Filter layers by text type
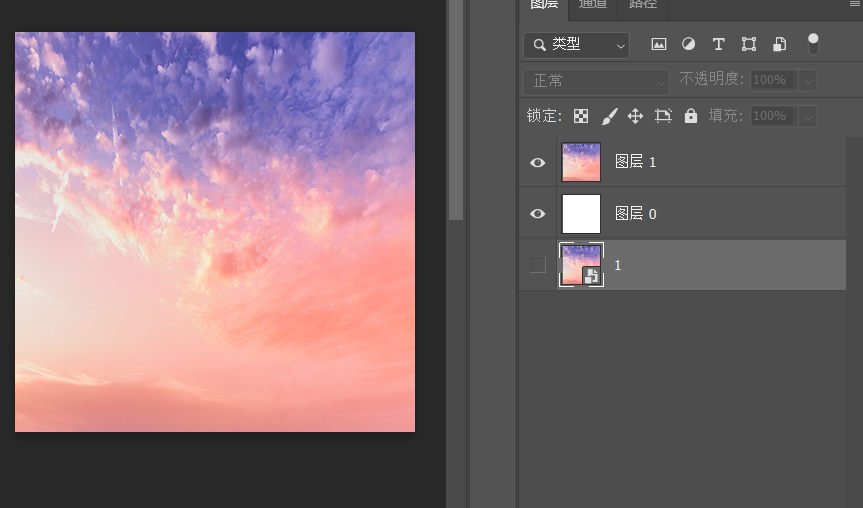Image resolution: width=863 pixels, height=508 pixels. click(718, 44)
